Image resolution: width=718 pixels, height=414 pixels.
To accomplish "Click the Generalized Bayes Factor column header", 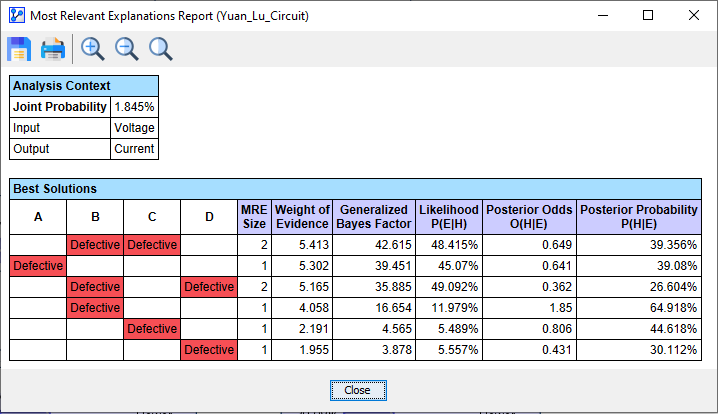I will coord(374,217).
